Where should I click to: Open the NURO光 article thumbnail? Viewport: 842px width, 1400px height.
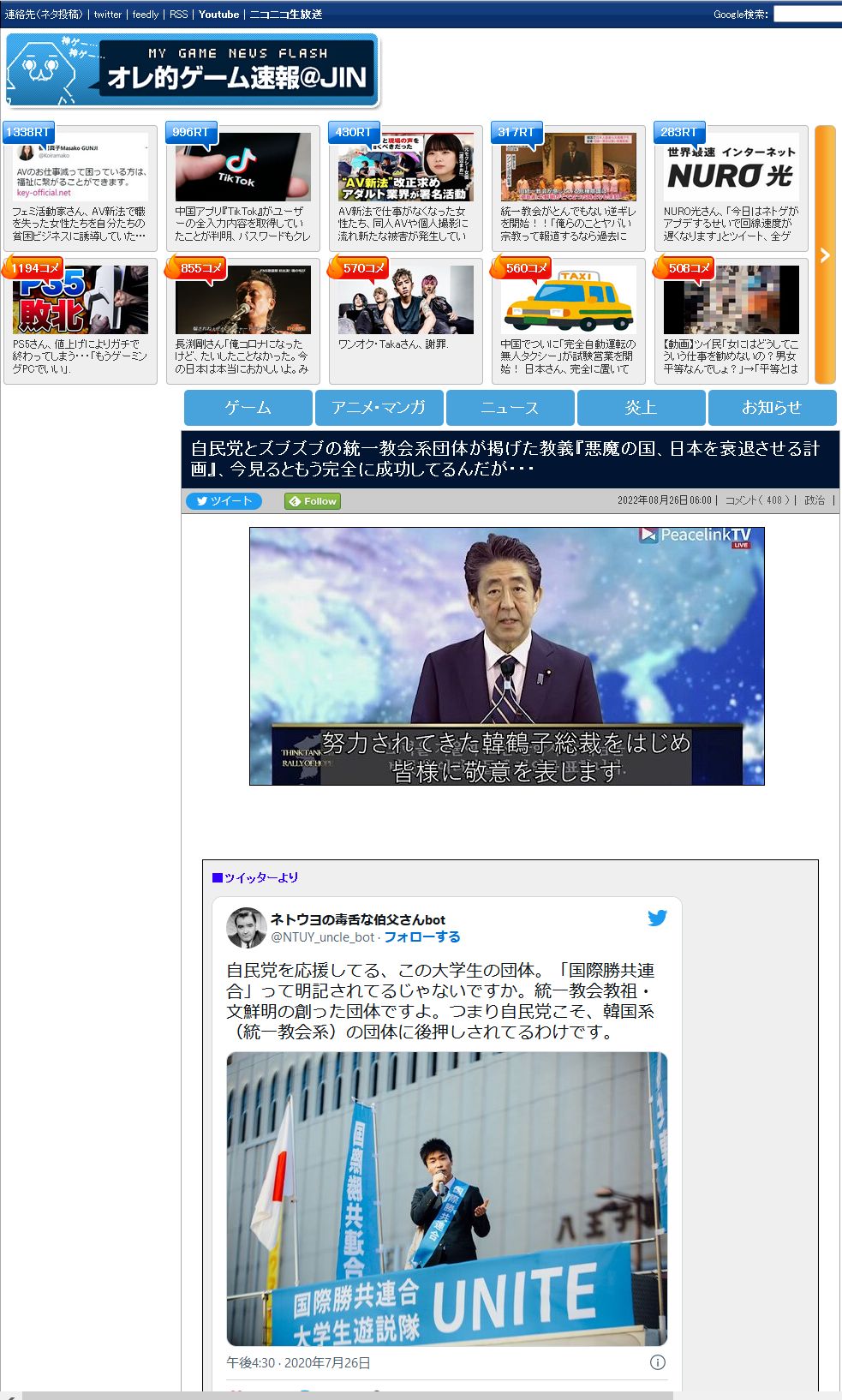[731, 167]
